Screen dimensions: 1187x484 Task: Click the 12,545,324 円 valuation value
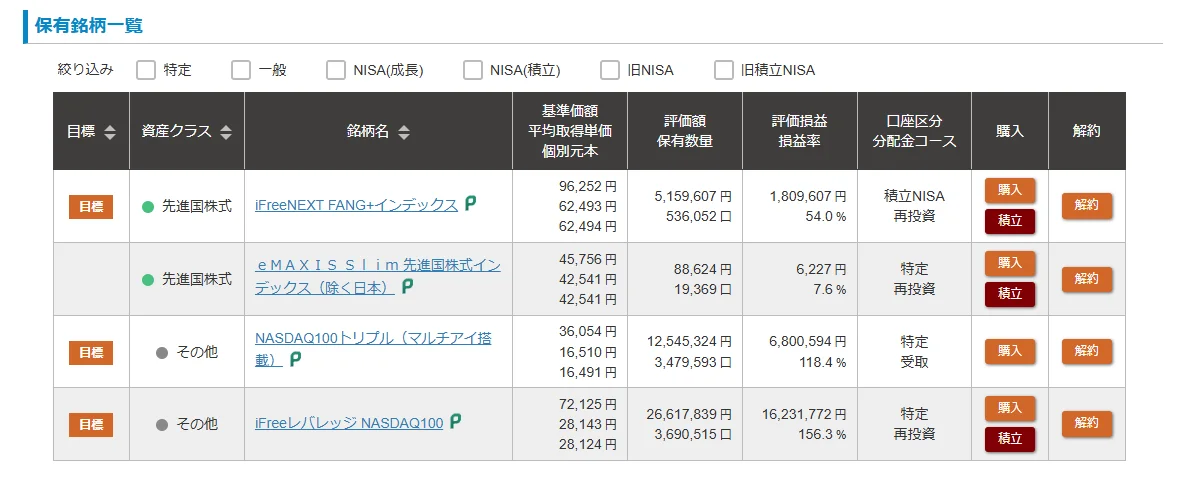[x=689, y=342]
